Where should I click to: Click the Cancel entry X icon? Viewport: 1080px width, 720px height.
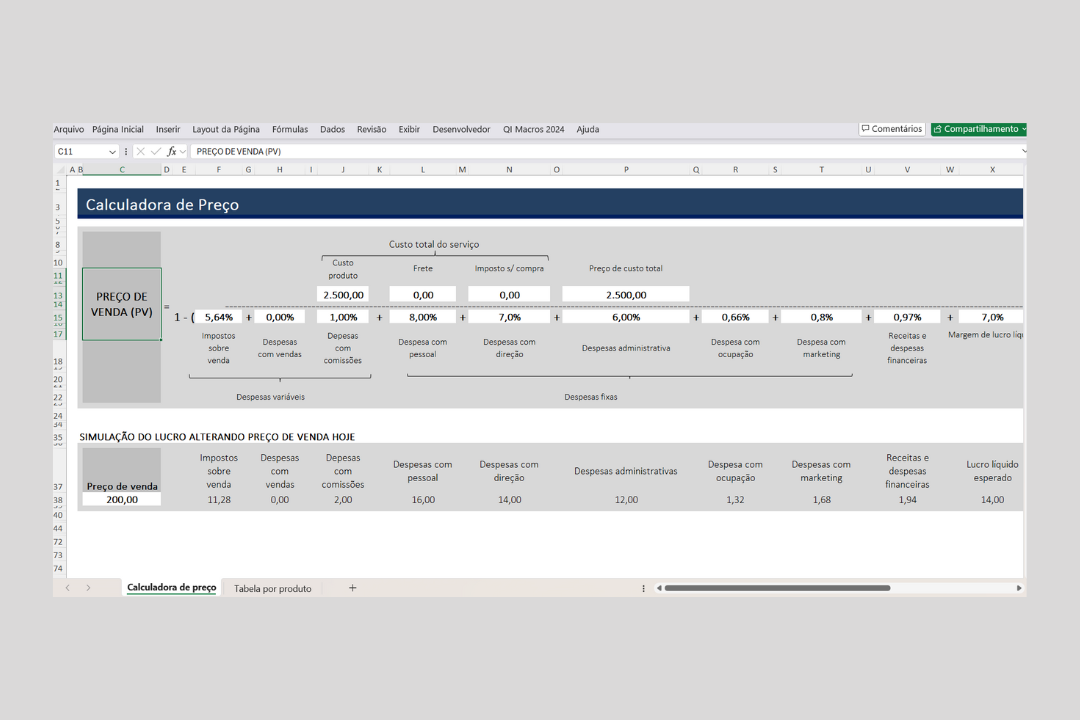point(141,151)
